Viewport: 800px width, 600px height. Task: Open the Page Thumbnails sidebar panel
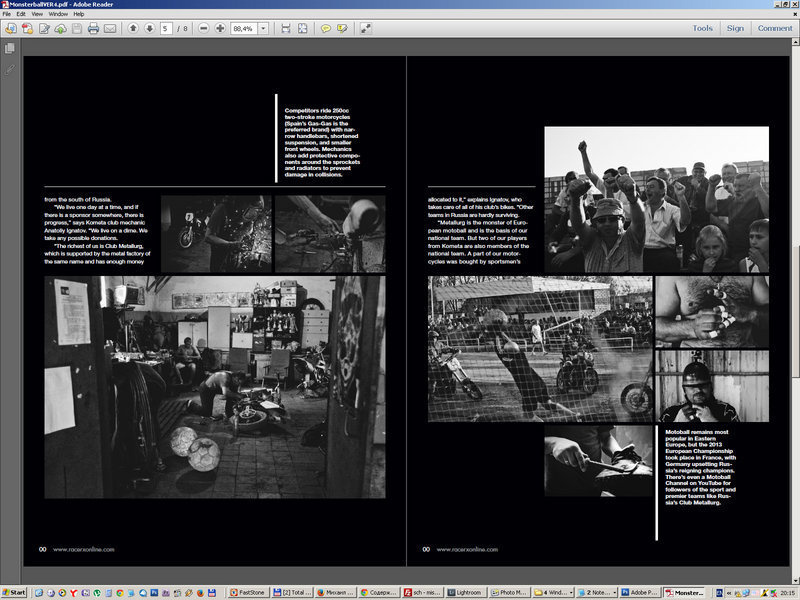click(x=9, y=47)
